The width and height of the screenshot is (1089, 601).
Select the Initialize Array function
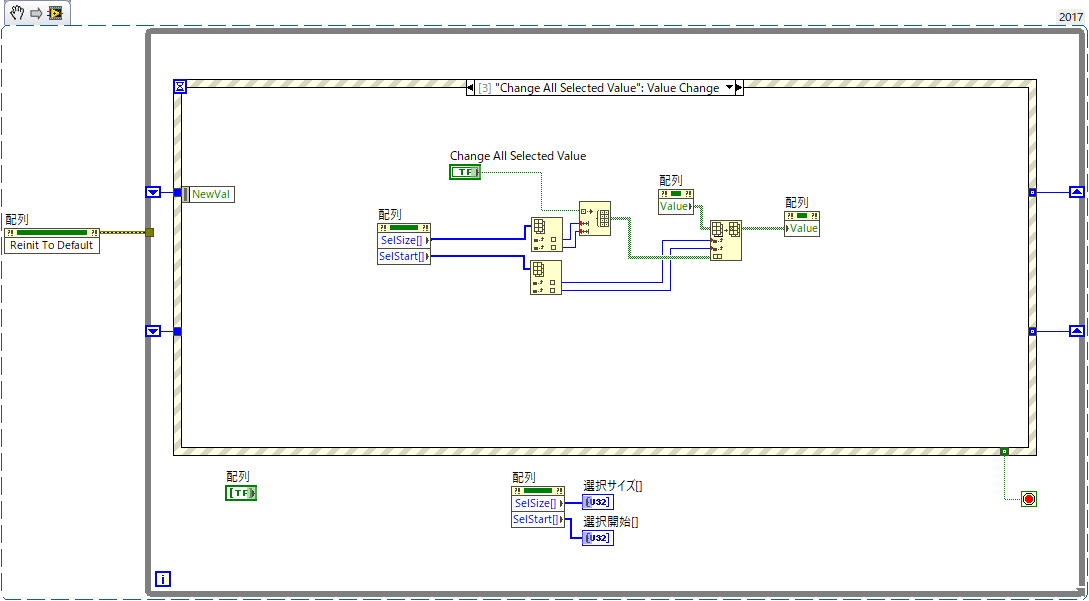[x=595, y=218]
